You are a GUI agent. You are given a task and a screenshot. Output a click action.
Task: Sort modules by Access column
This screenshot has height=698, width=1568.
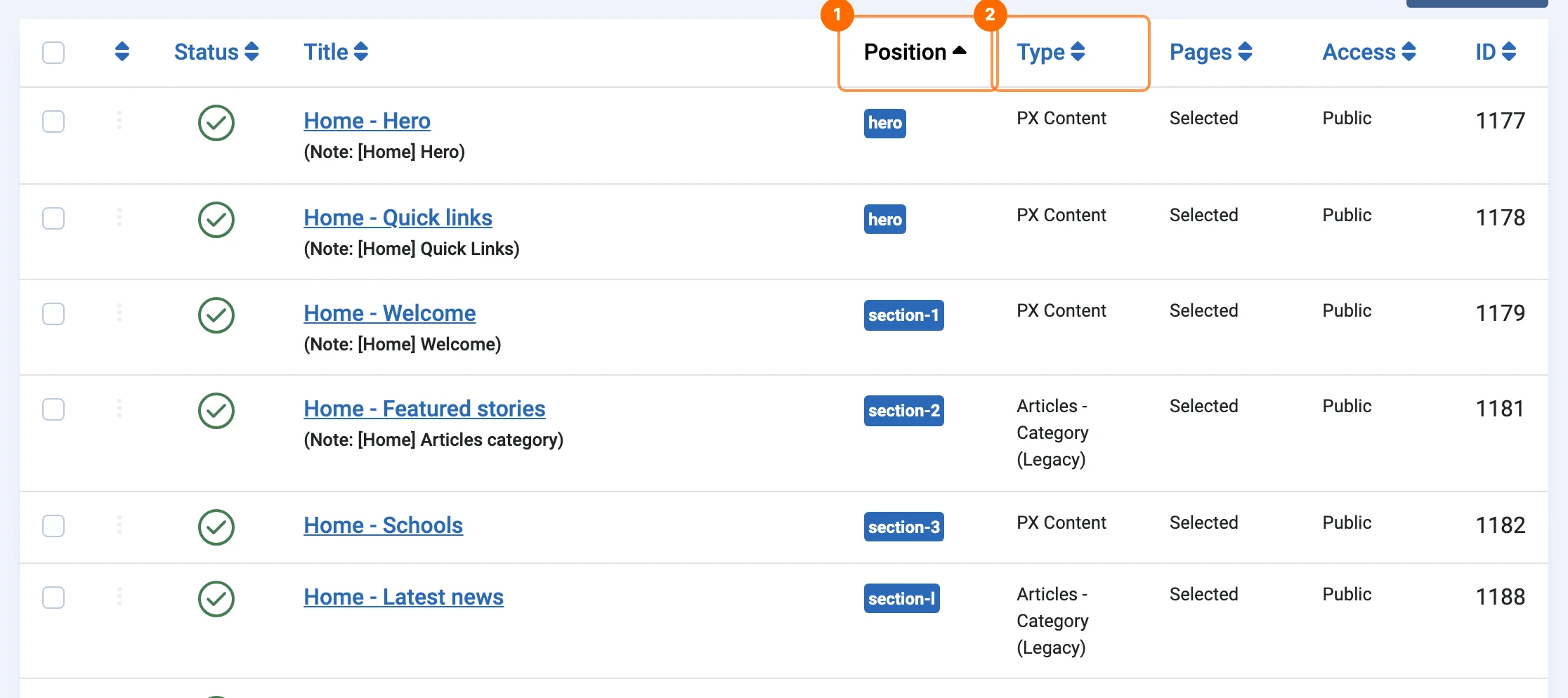click(x=1369, y=52)
